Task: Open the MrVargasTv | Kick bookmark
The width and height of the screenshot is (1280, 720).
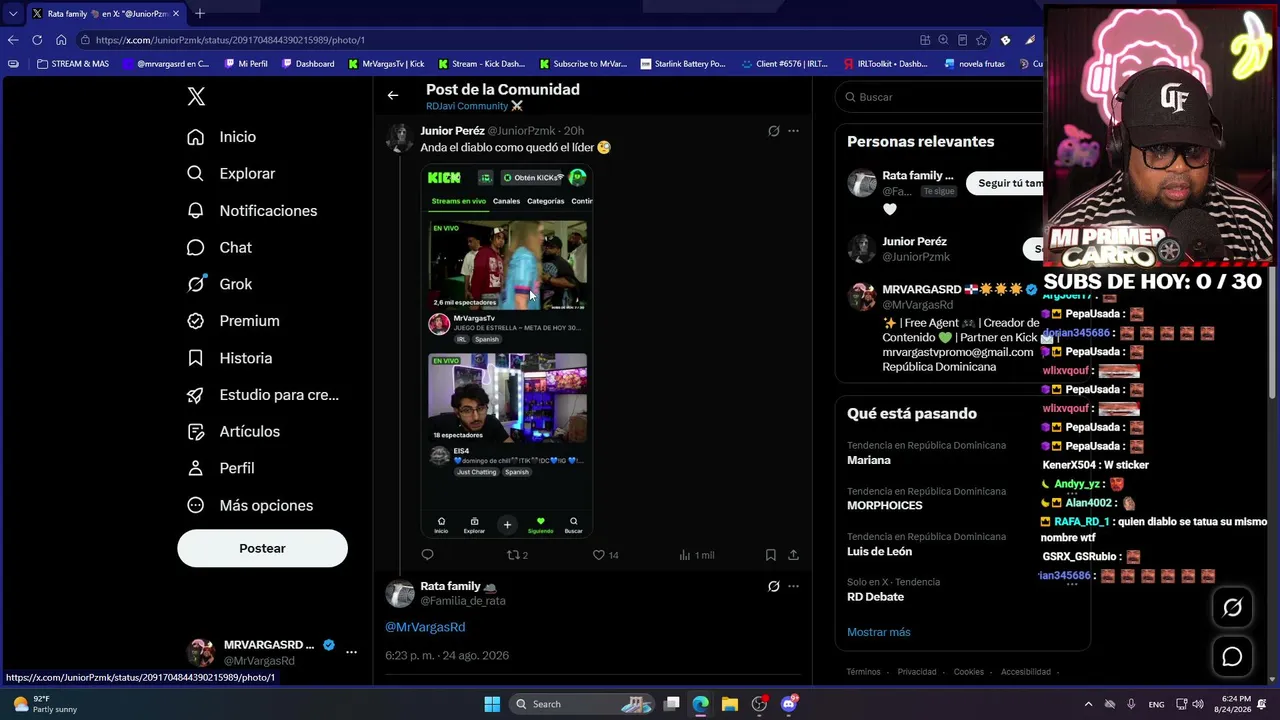Action: coord(386,64)
